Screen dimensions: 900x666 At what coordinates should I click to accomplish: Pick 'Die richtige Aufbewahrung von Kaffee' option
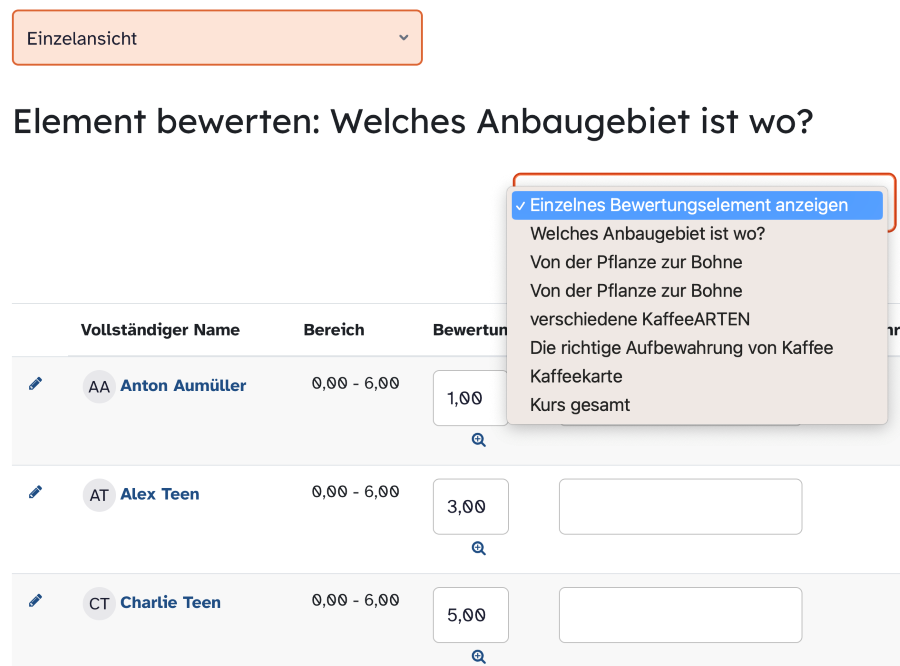tap(681, 348)
